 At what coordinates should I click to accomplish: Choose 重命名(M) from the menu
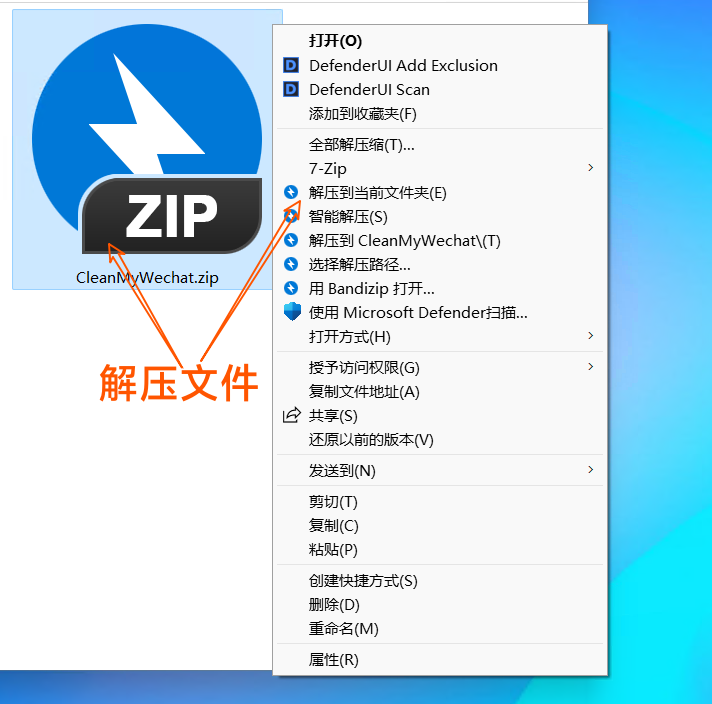(440, 629)
